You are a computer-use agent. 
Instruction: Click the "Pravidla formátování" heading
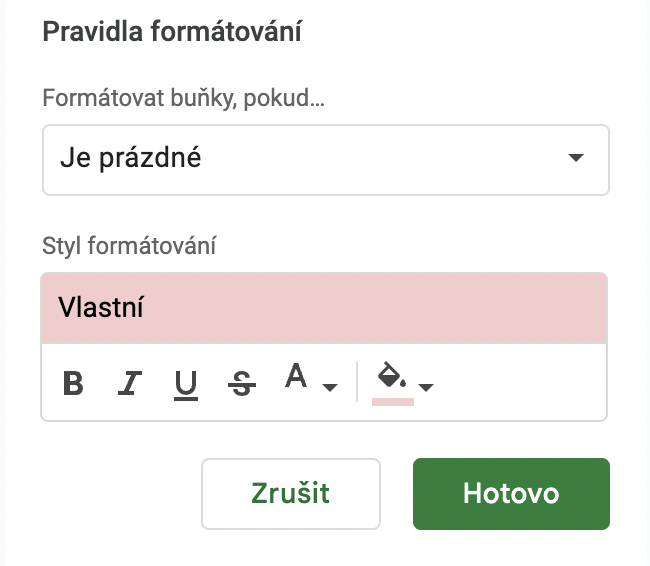pyautogui.click(x=172, y=32)
